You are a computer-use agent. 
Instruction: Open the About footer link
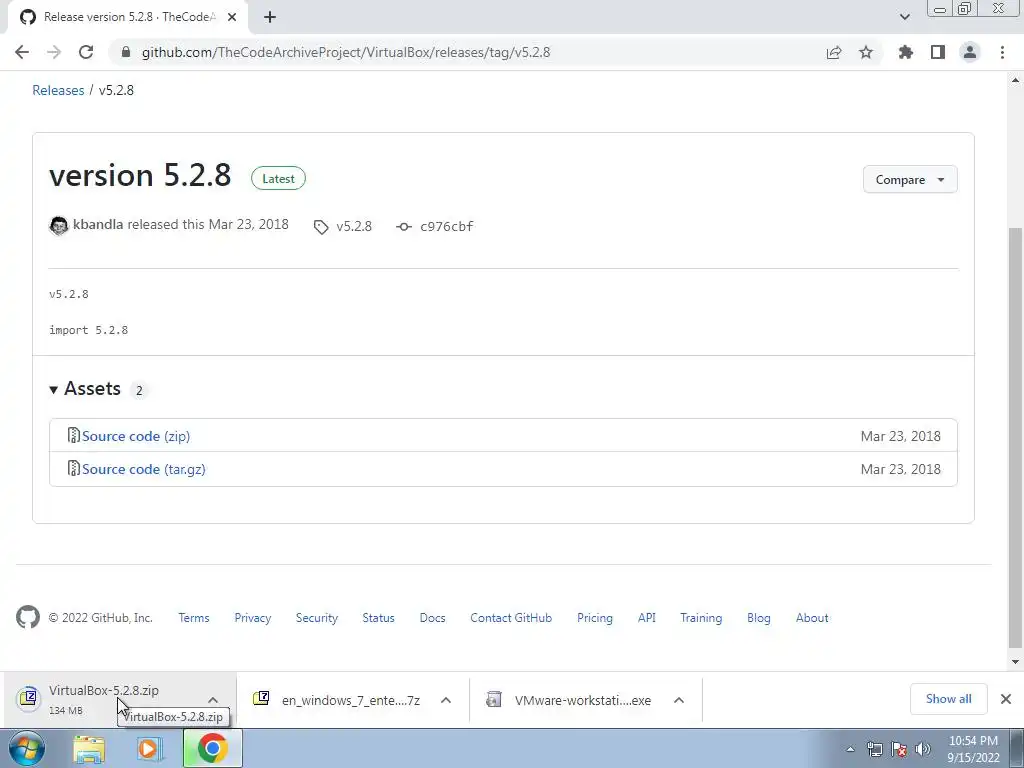pos(812,618)
